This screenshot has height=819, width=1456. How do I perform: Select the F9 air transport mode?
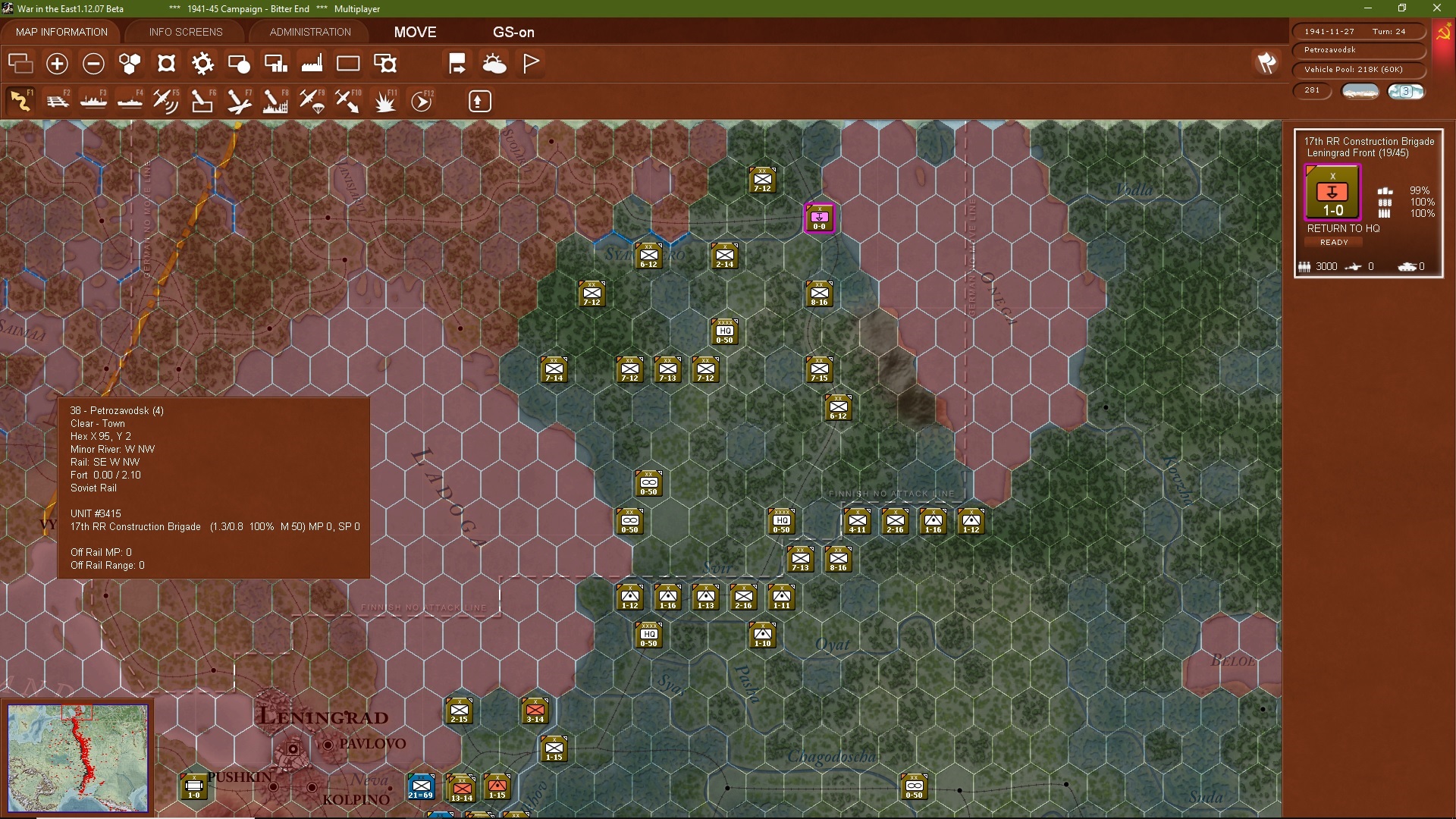click(312, 101)
